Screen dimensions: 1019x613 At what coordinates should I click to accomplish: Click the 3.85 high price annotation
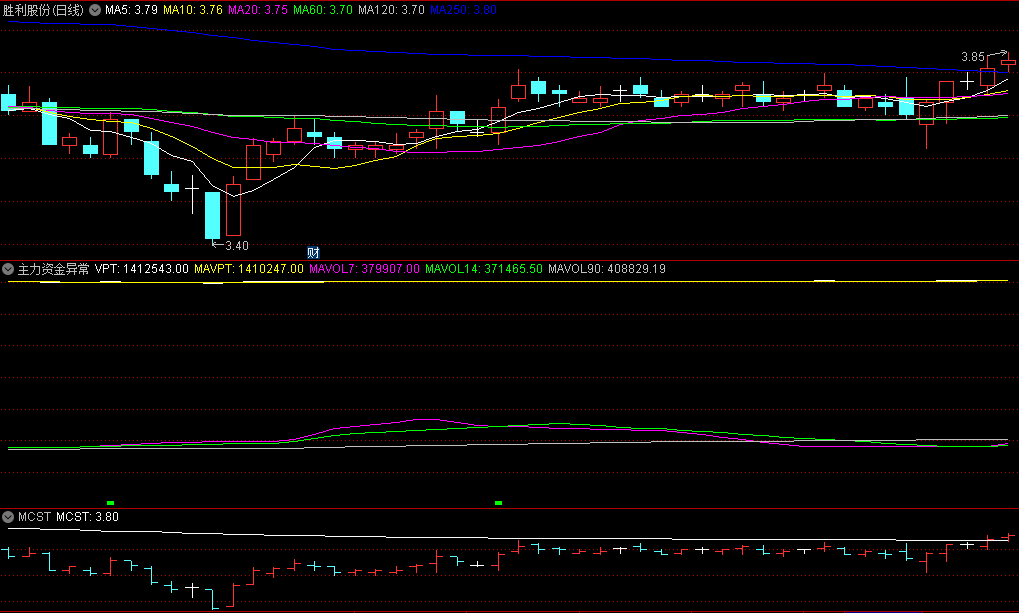coord(973,57)
